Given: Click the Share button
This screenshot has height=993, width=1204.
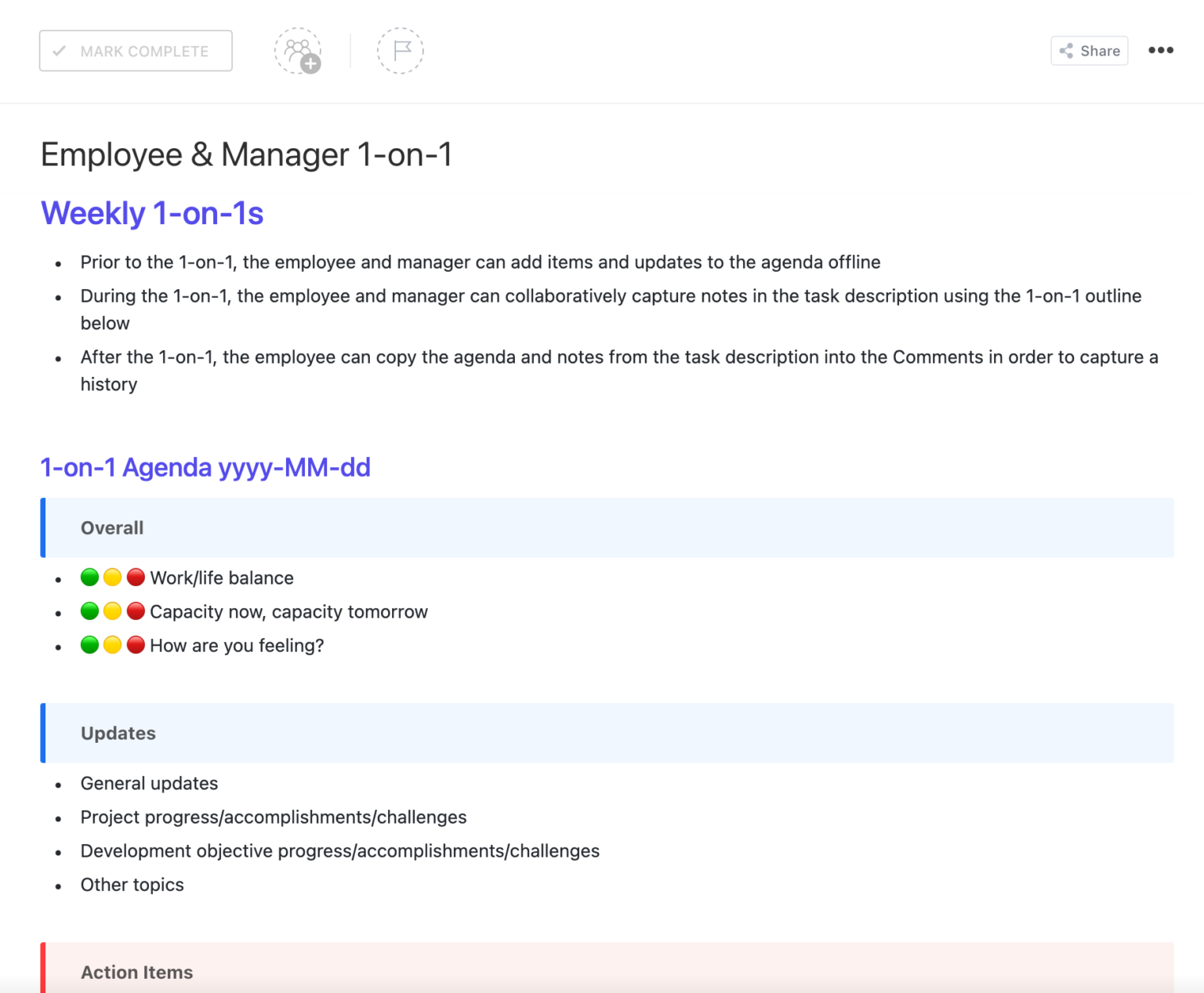Looking at the screenshot, I should [1089, 50].
